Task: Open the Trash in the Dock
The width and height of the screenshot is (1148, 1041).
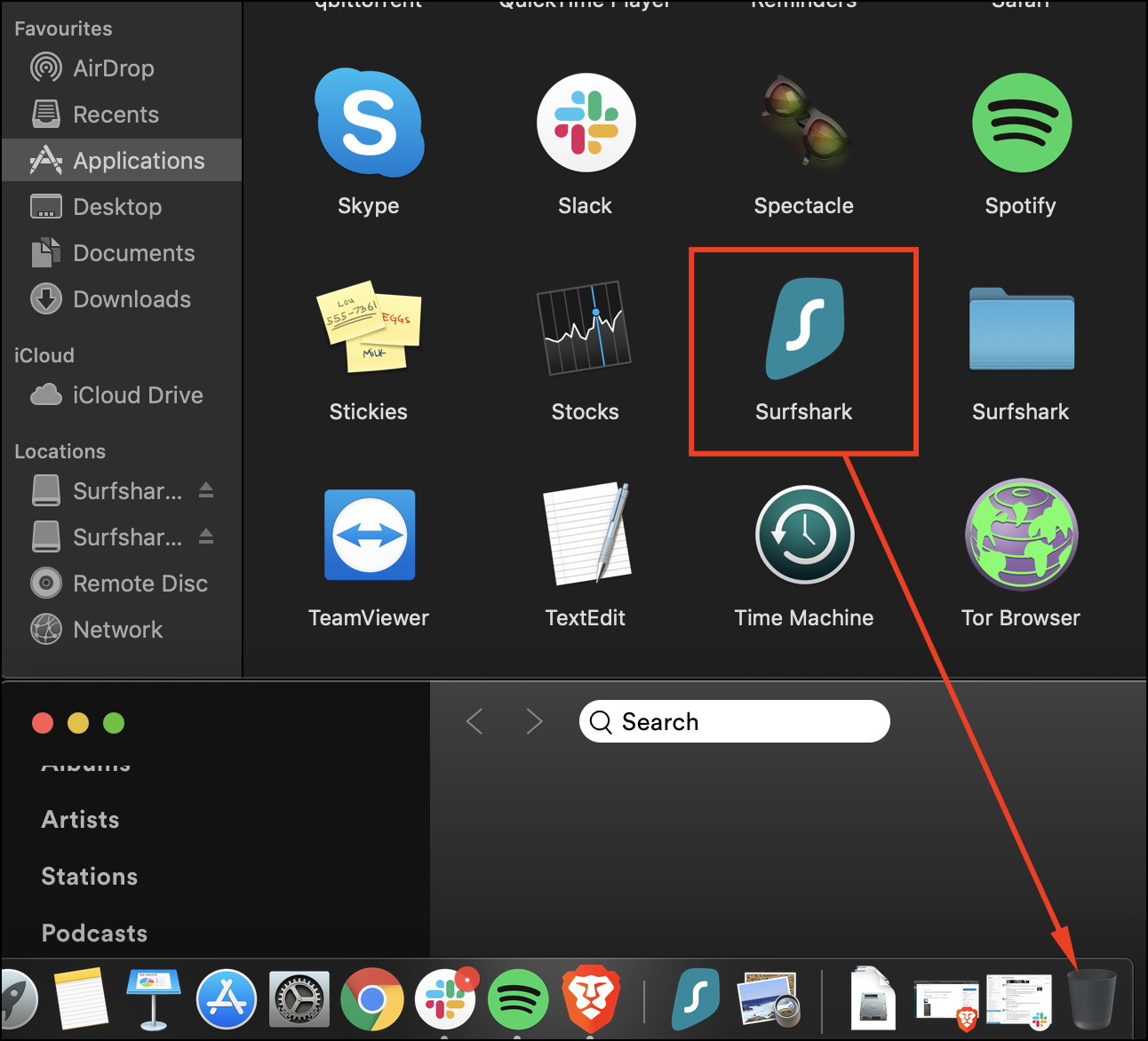Action: pyautogui.click(x=1092, y=999)
